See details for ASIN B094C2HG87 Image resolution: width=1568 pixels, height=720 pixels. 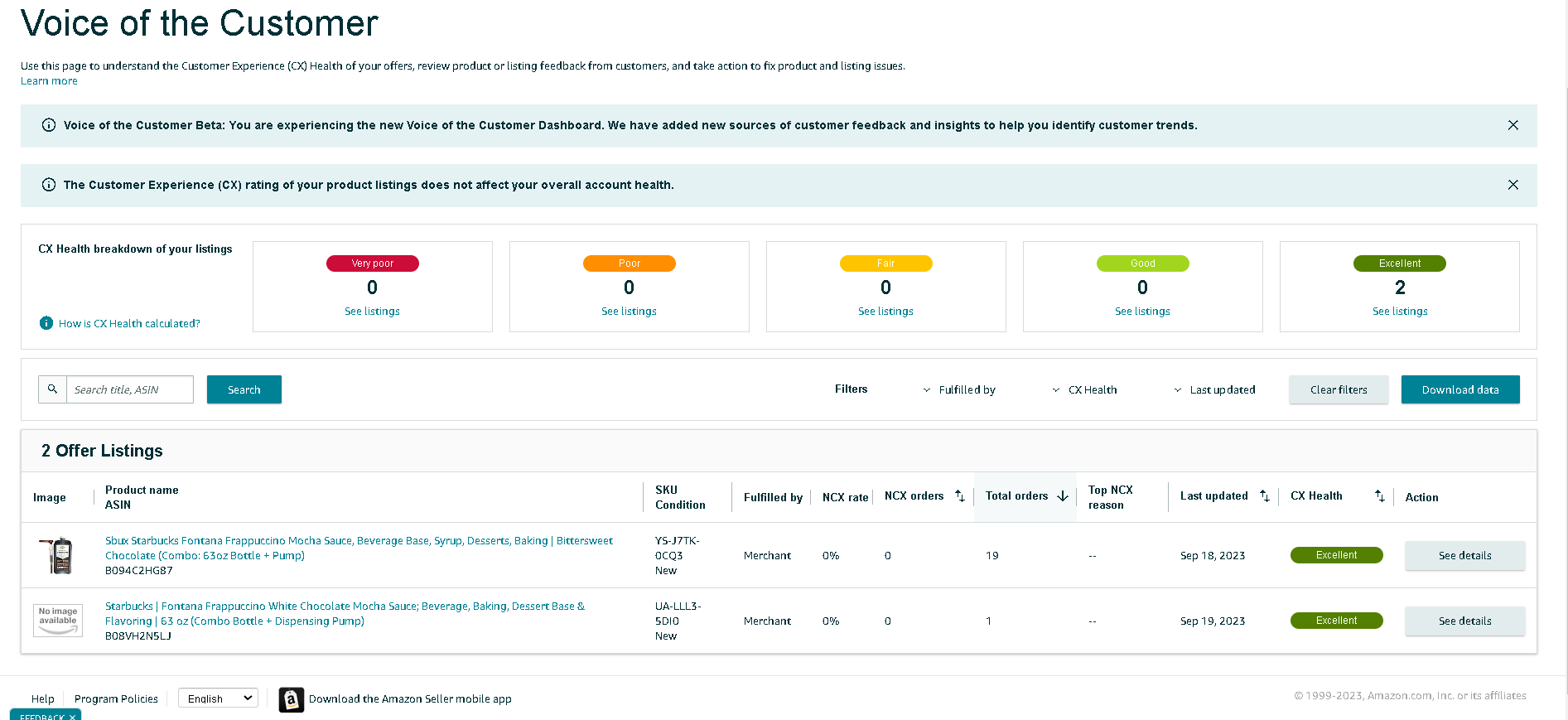click(1464, 555)
